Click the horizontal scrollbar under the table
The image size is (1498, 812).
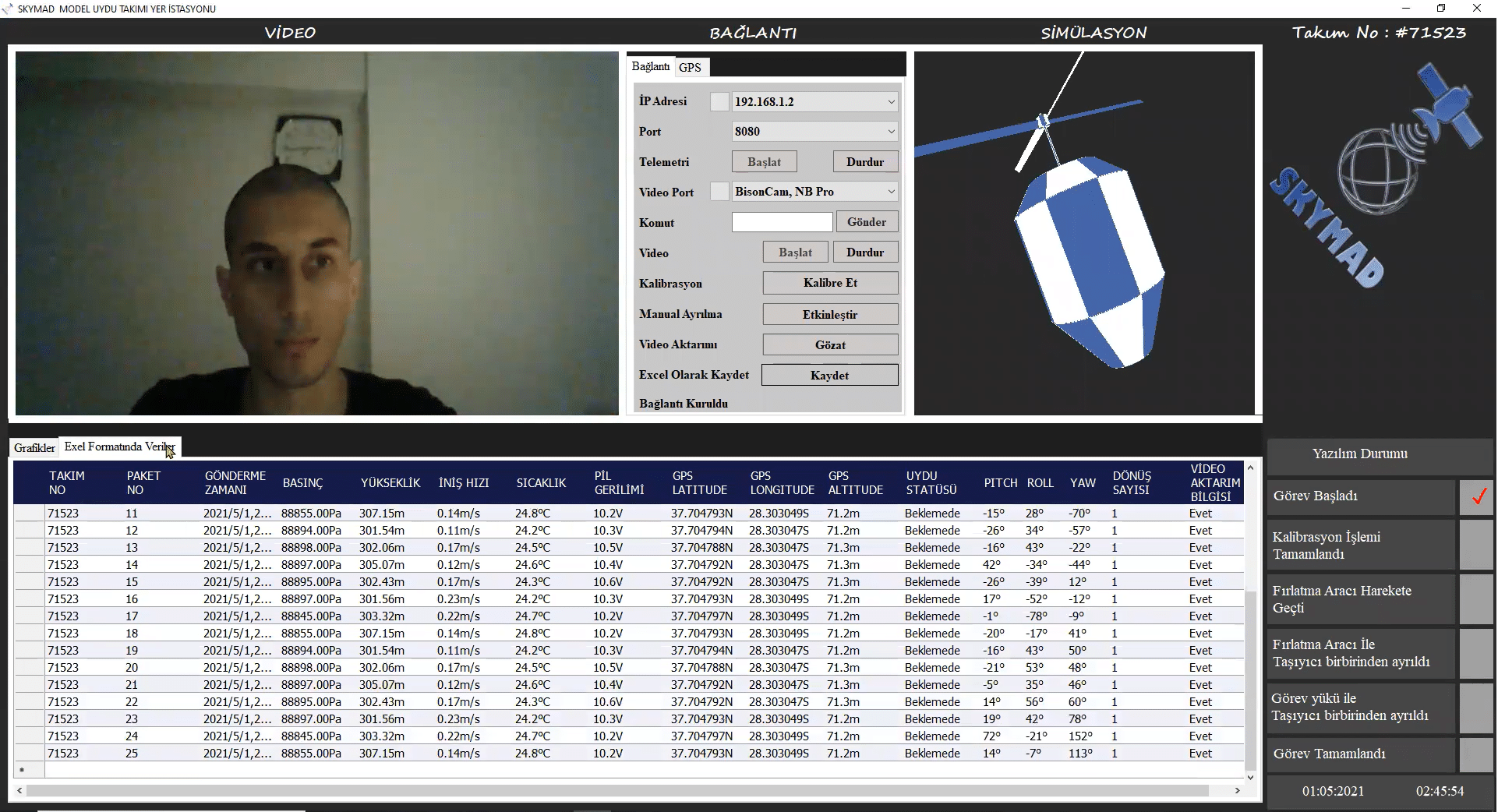pyautogui.click(x=617, y=790)
